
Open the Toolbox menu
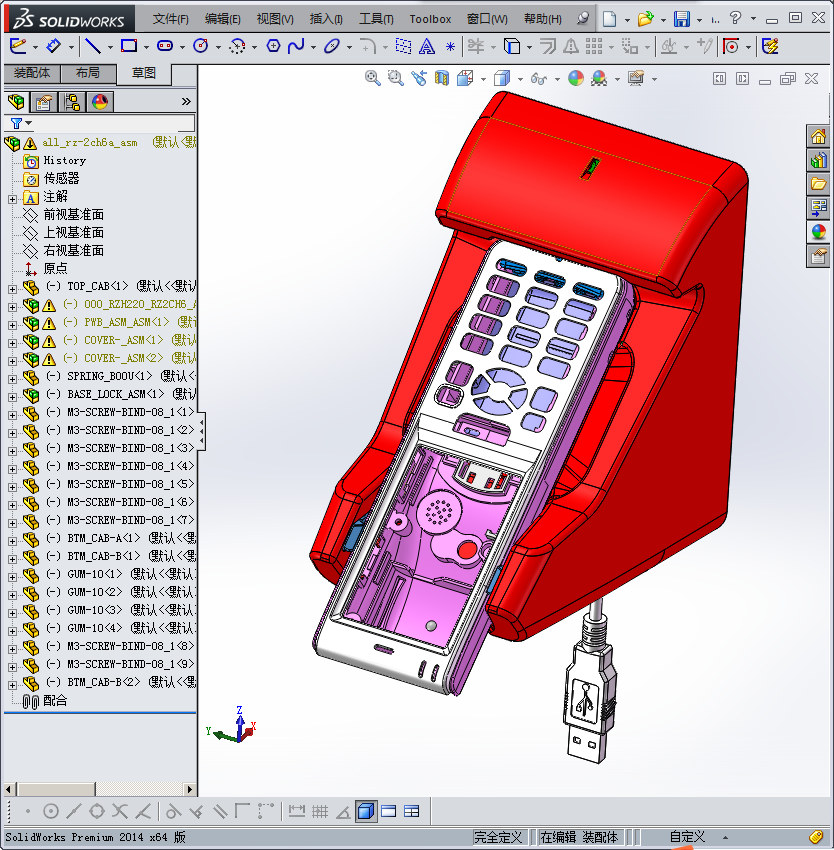[x=430, y=19]
